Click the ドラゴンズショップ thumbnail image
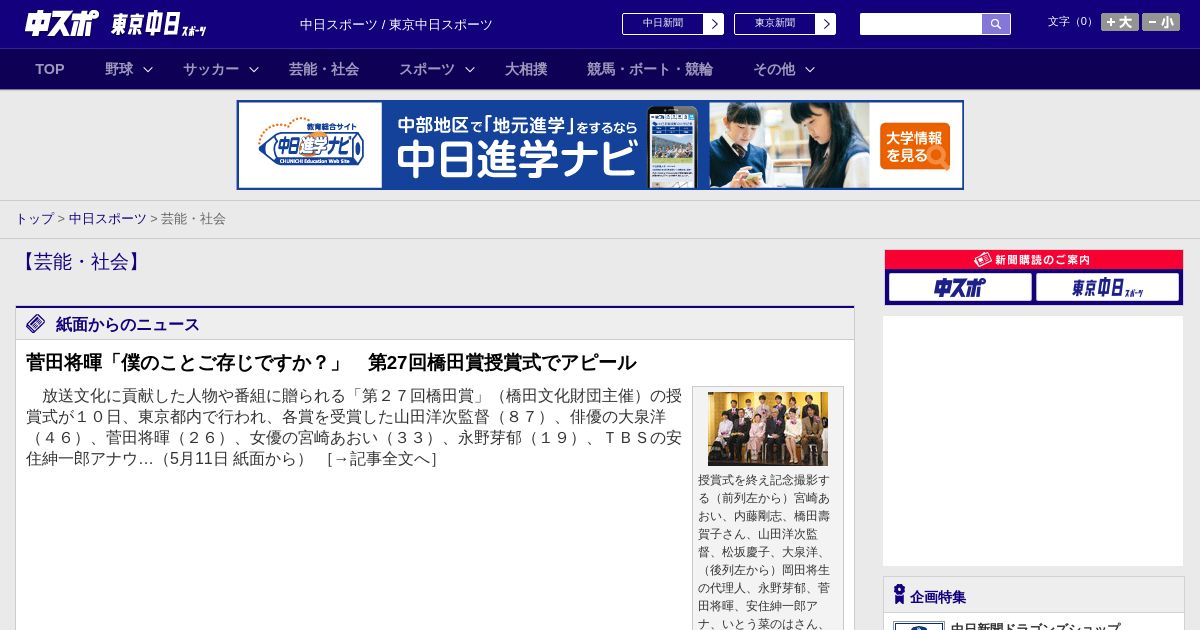Viewport: 1200px width, 630px height. pyautogui.click(x=919, y=626)
